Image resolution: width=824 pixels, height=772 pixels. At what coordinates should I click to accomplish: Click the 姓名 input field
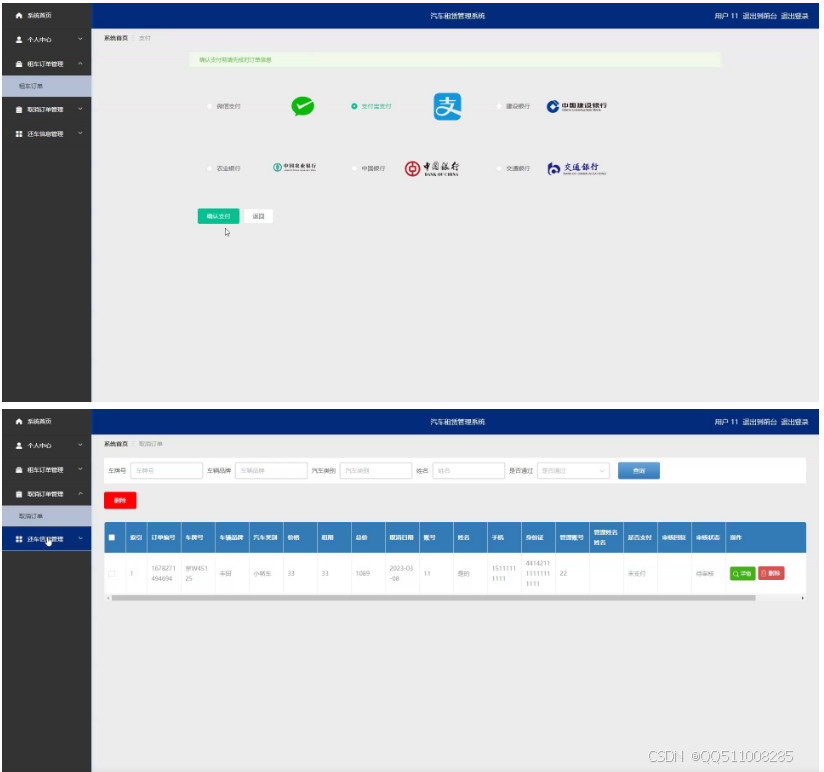coord(468,471)
